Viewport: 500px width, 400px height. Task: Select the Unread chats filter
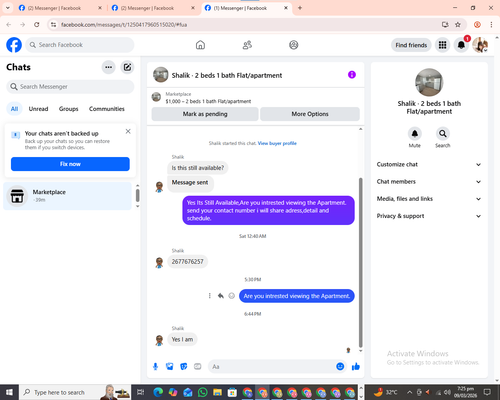point(38,109)
